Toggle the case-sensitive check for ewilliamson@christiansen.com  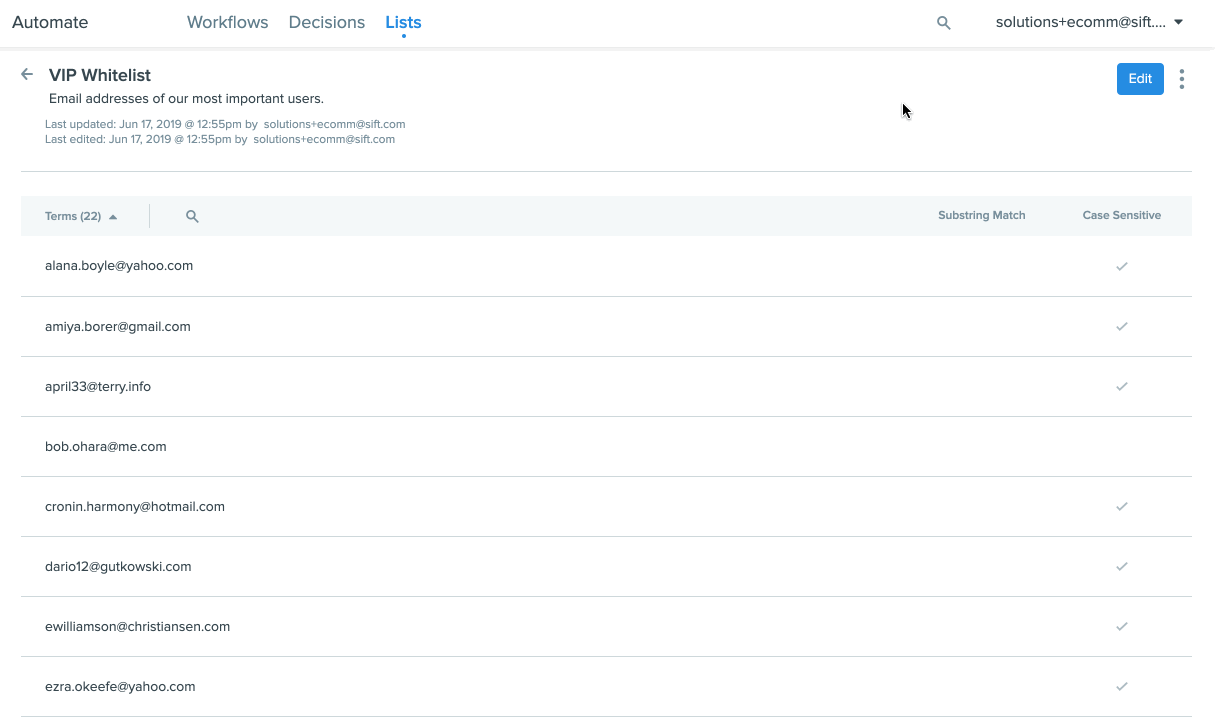pos(1122,626)
